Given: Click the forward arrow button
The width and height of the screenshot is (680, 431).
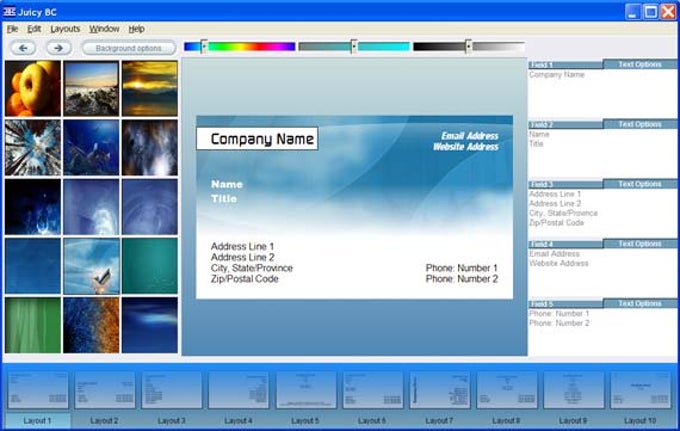Looking at the screenshot, I should 59,48.
